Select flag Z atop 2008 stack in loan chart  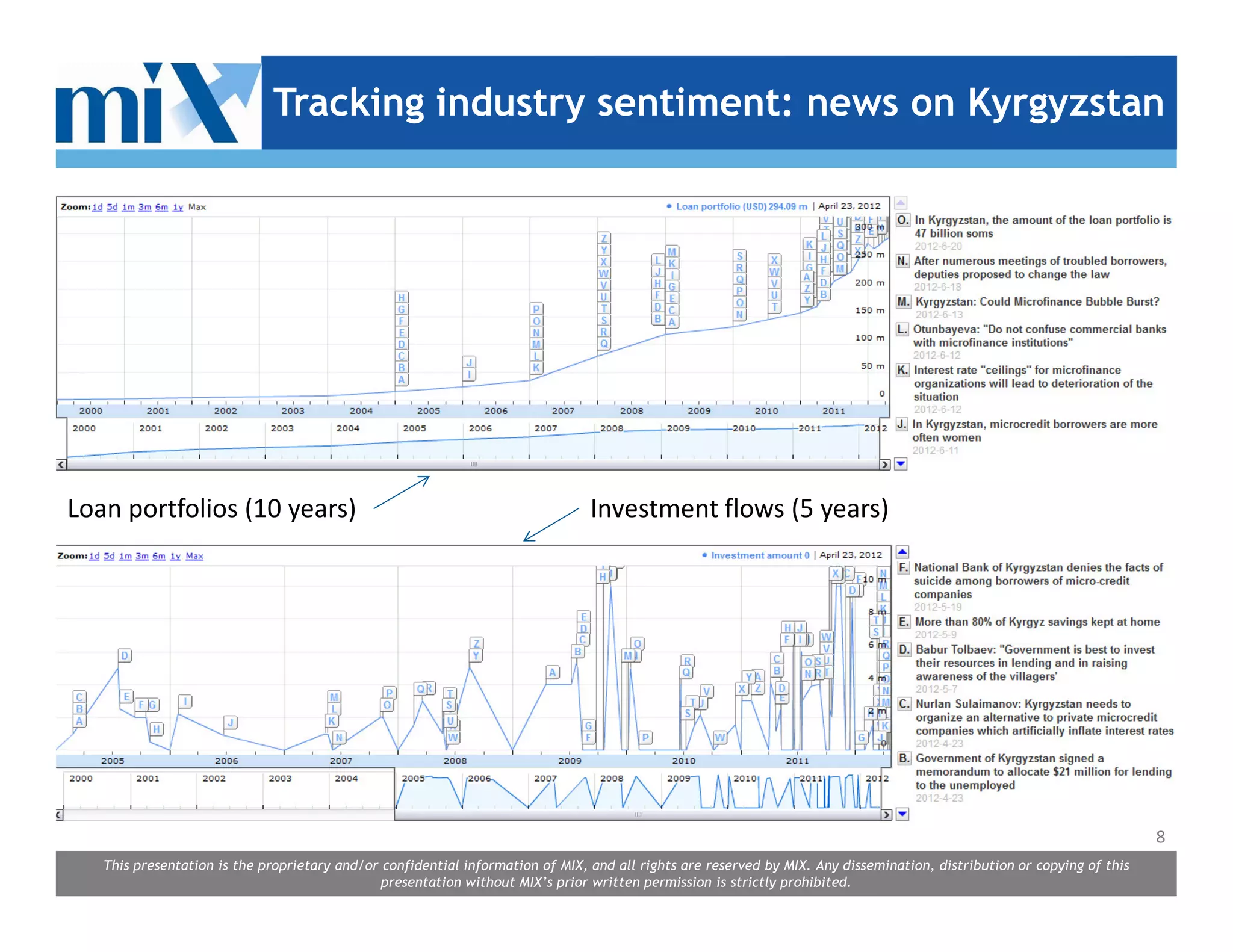(x=604, y=238)
